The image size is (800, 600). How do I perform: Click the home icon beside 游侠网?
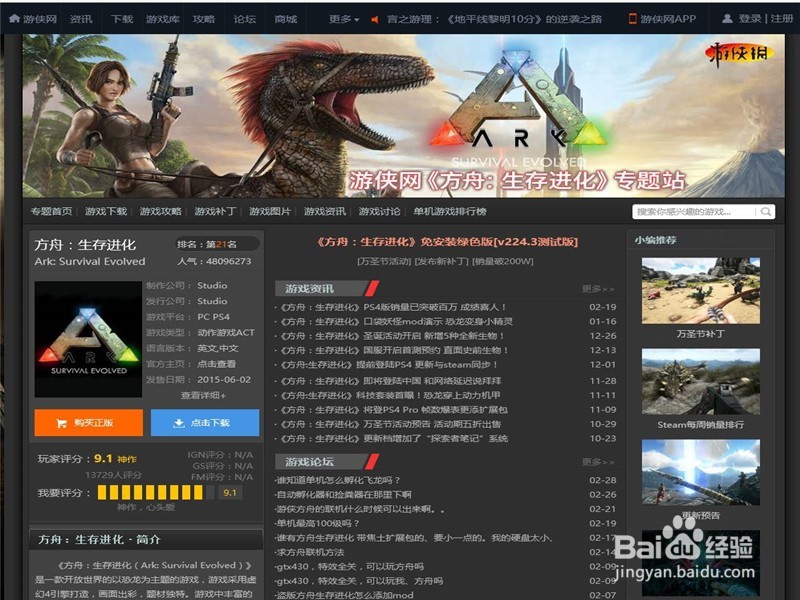[14, 18]
